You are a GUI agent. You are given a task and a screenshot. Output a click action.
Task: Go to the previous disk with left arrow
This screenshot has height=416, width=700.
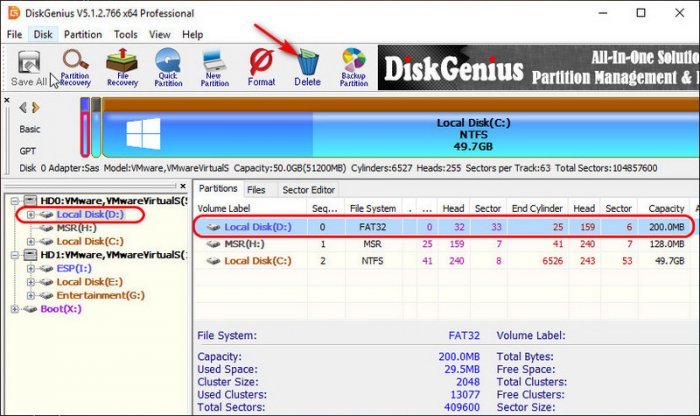23,108
